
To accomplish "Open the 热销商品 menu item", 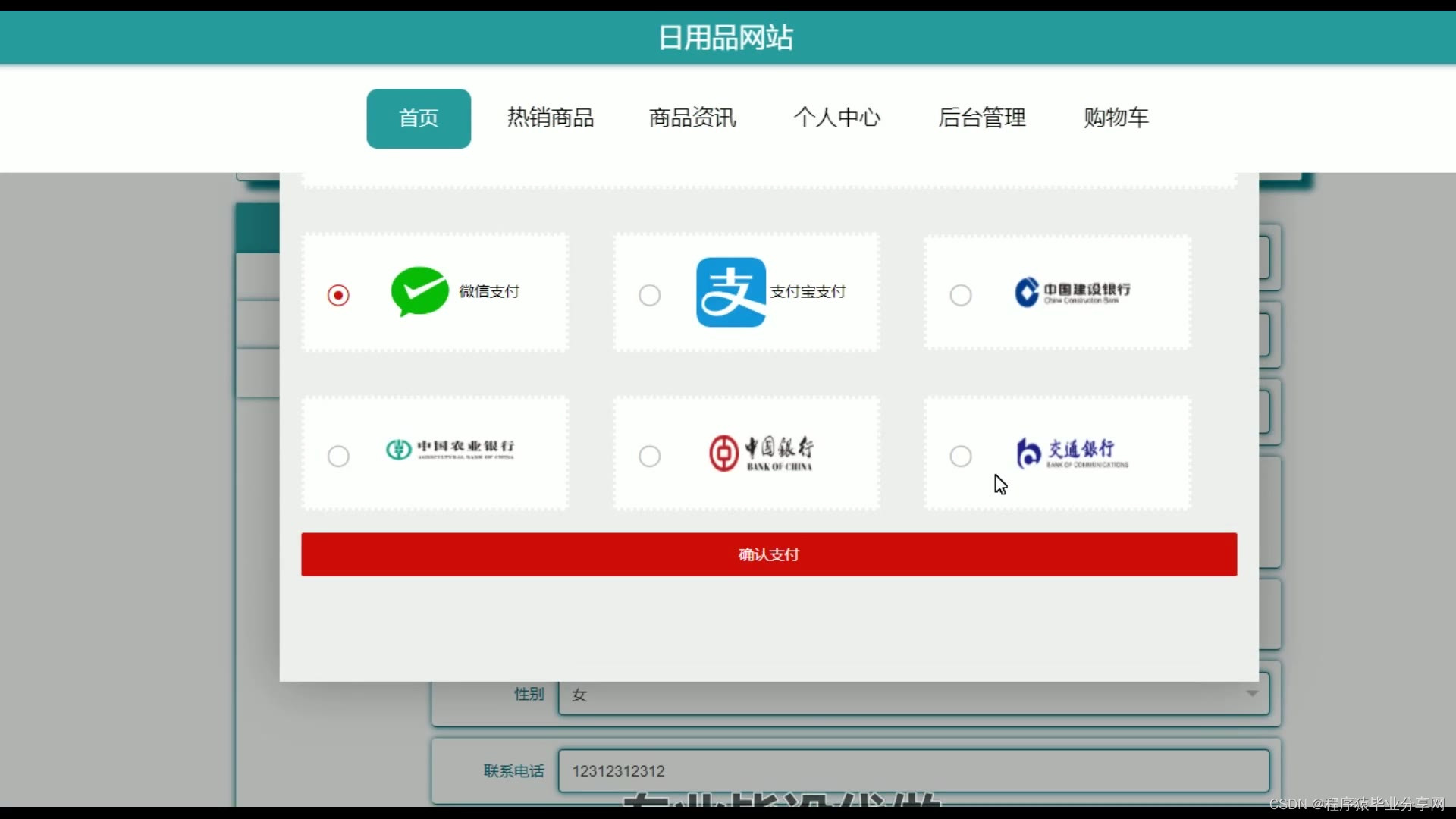I will (550, 118).
